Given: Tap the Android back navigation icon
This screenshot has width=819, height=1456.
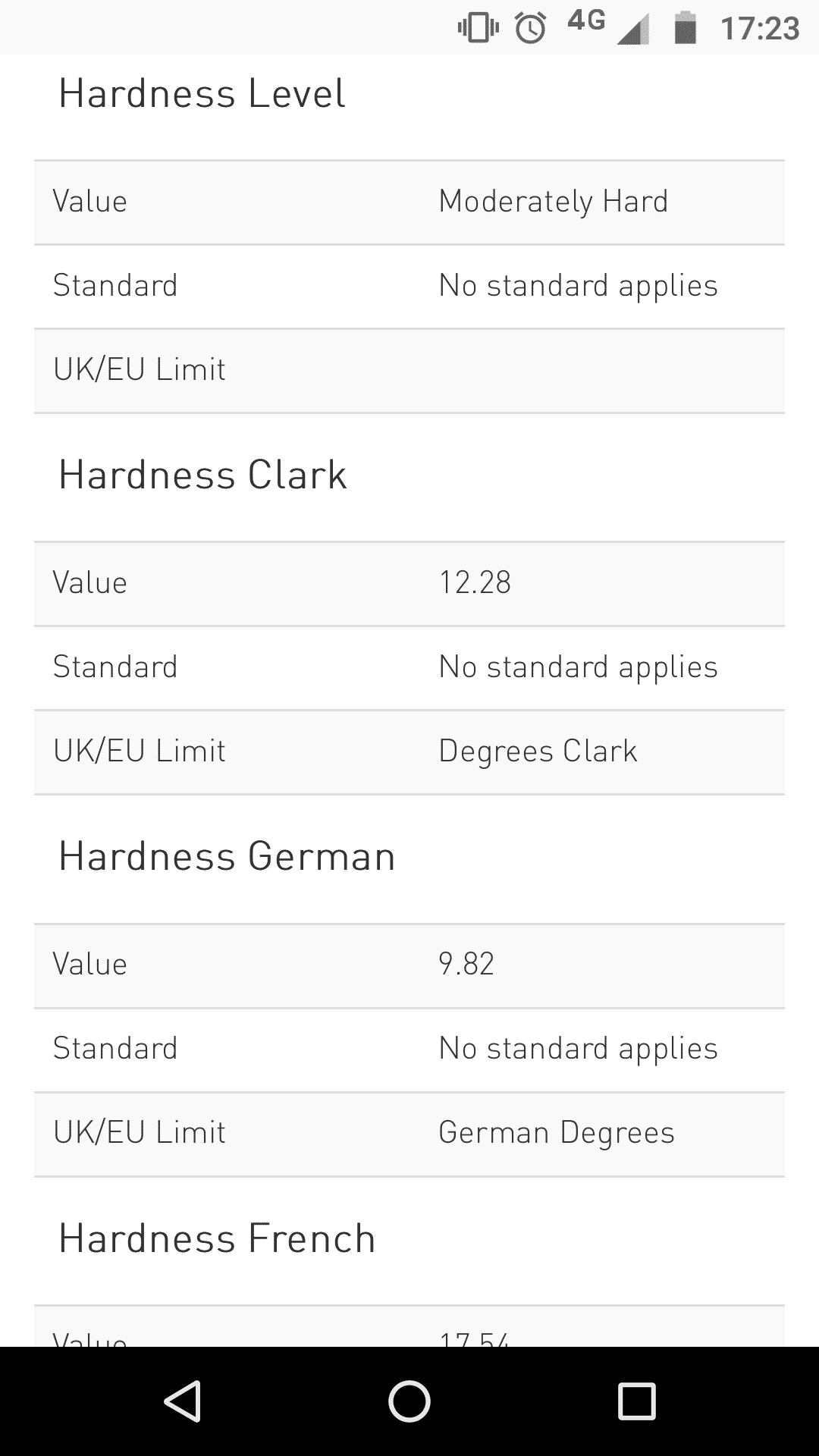Looking at the screenshot, I should tap(183, 1401).
